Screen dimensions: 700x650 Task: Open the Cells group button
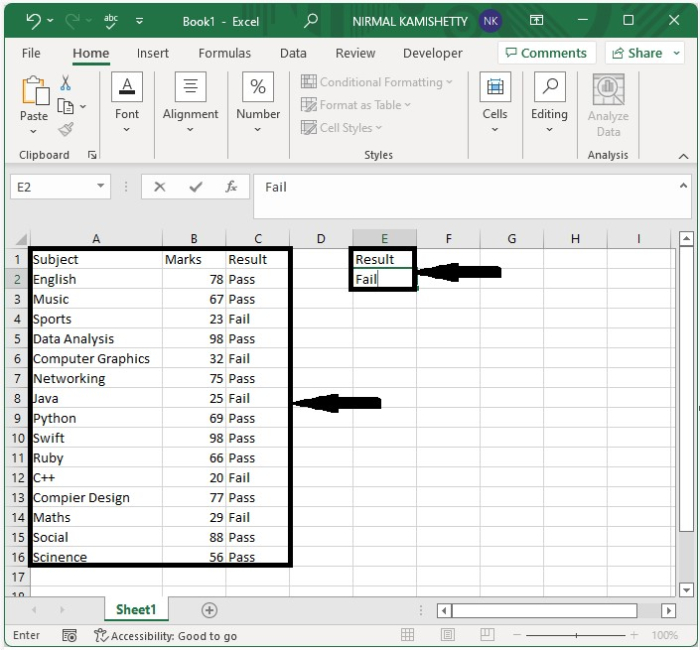click(x=495, y=103)
